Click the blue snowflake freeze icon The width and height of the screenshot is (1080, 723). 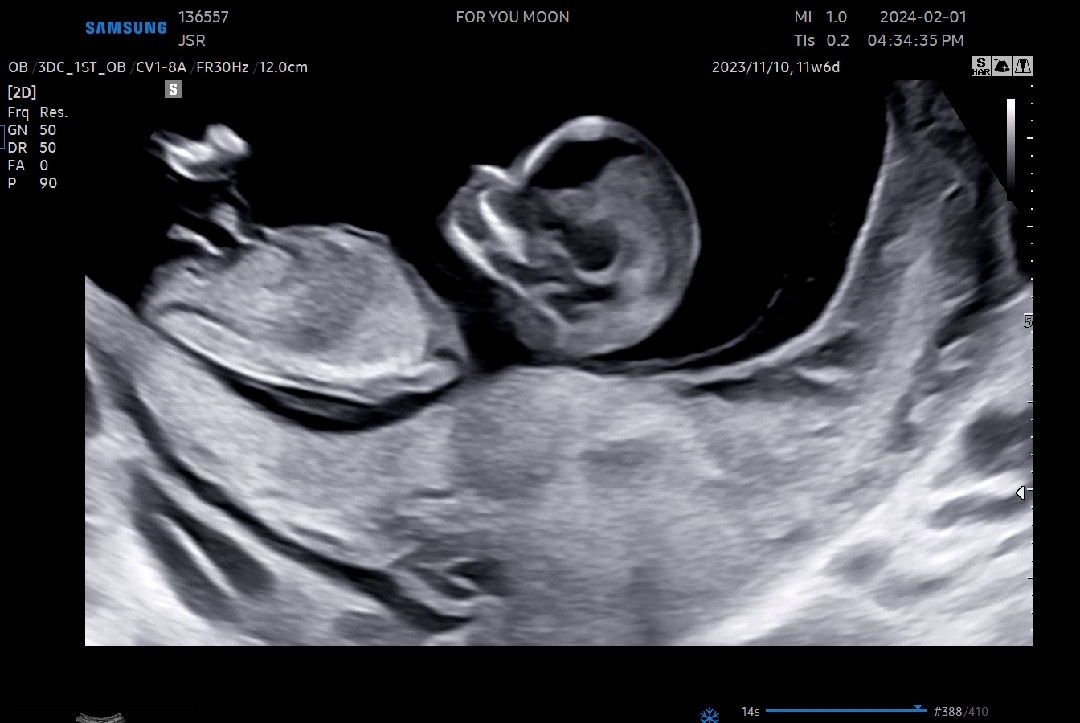(x=709, y=714)
